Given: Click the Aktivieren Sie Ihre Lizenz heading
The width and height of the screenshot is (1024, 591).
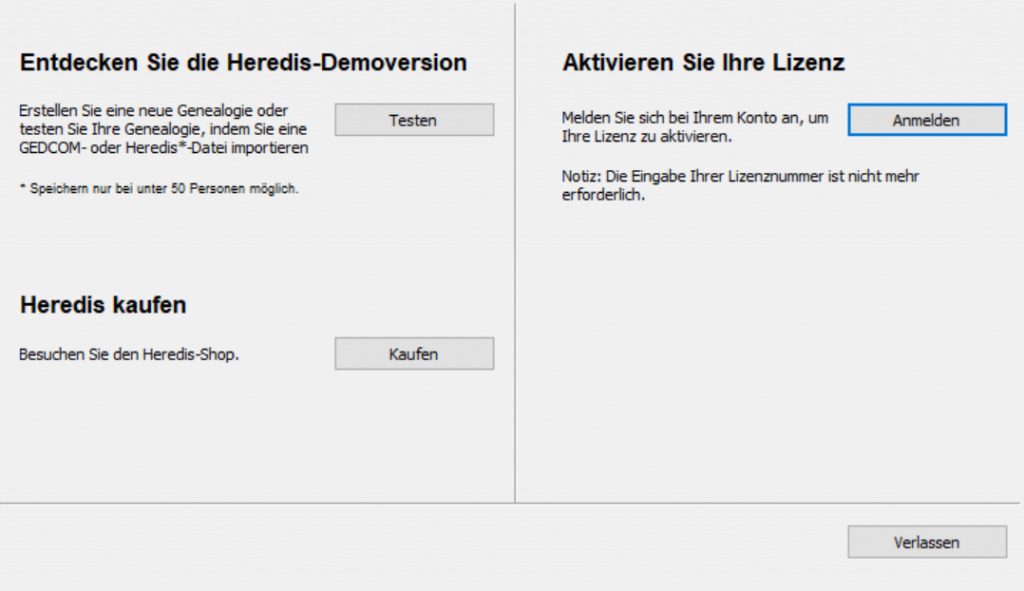Looking at the screenshot, I should (x=704, y=62).
